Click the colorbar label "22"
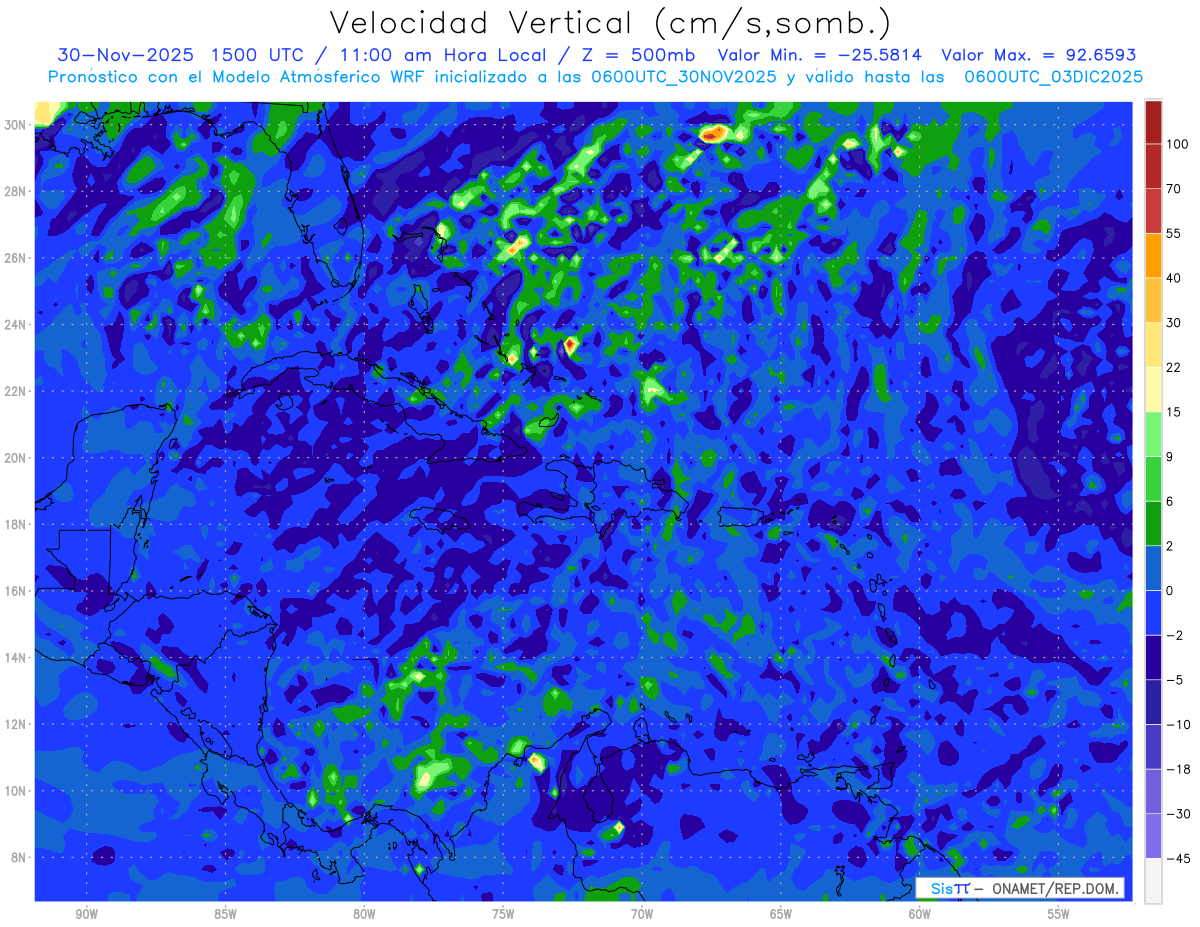Screen dimensions: 1200x927 click(1174, 367)
